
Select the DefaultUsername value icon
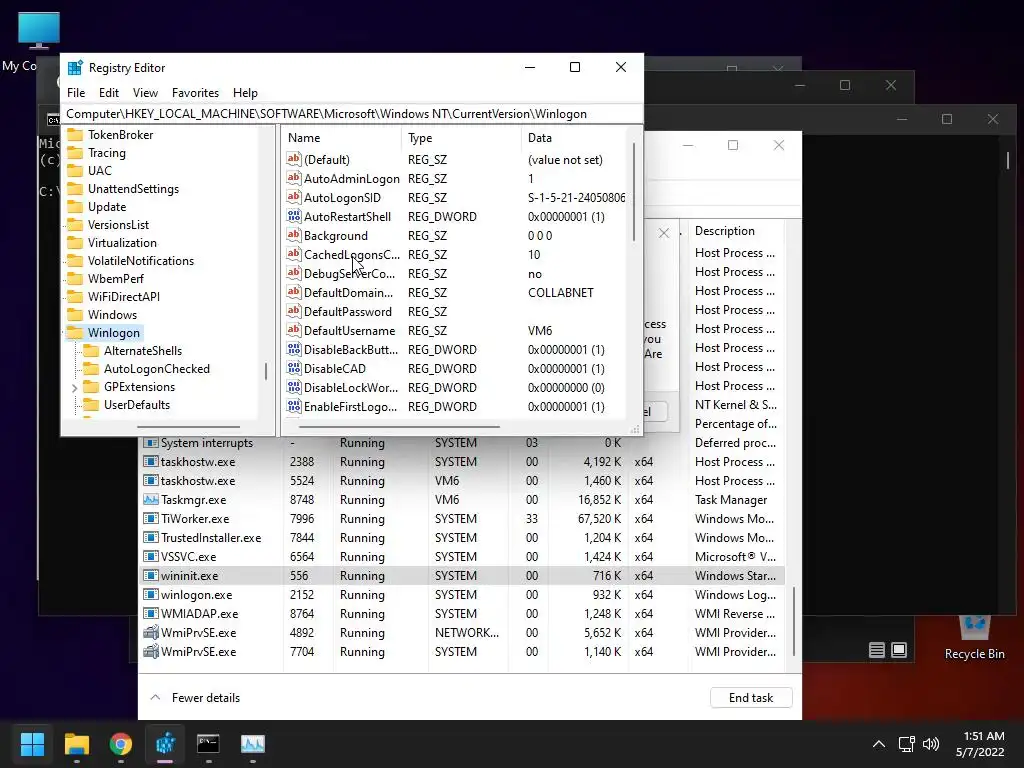coord(294,330)
